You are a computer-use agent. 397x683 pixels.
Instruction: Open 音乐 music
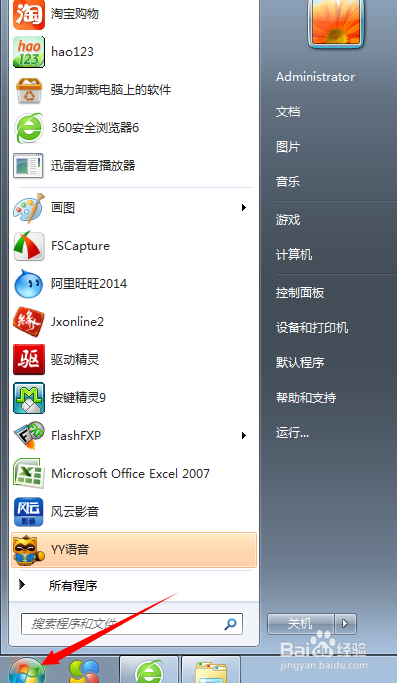click(288, 182)
